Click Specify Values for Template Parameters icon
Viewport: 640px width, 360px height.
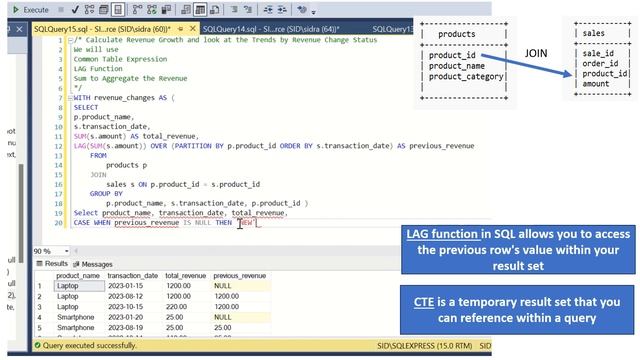tap(302, 9)
